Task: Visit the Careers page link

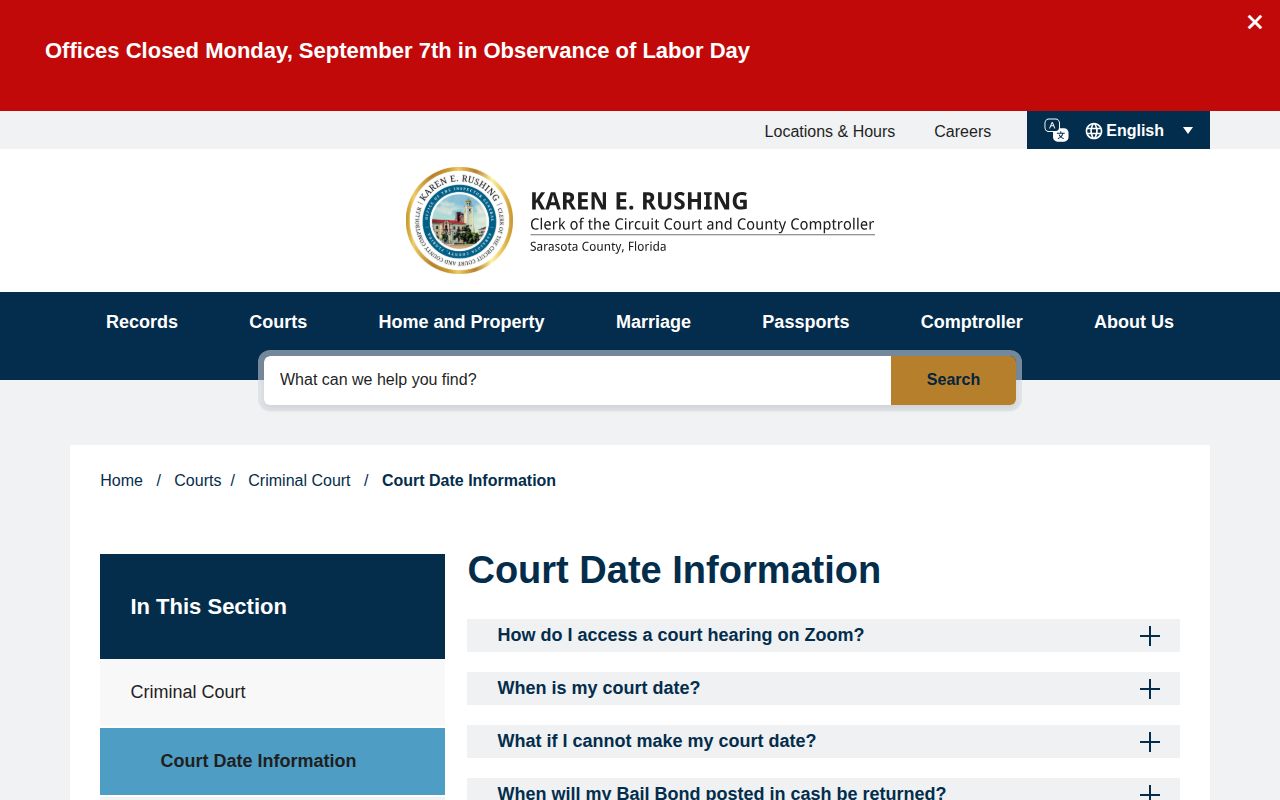Action: coord(962,131)
